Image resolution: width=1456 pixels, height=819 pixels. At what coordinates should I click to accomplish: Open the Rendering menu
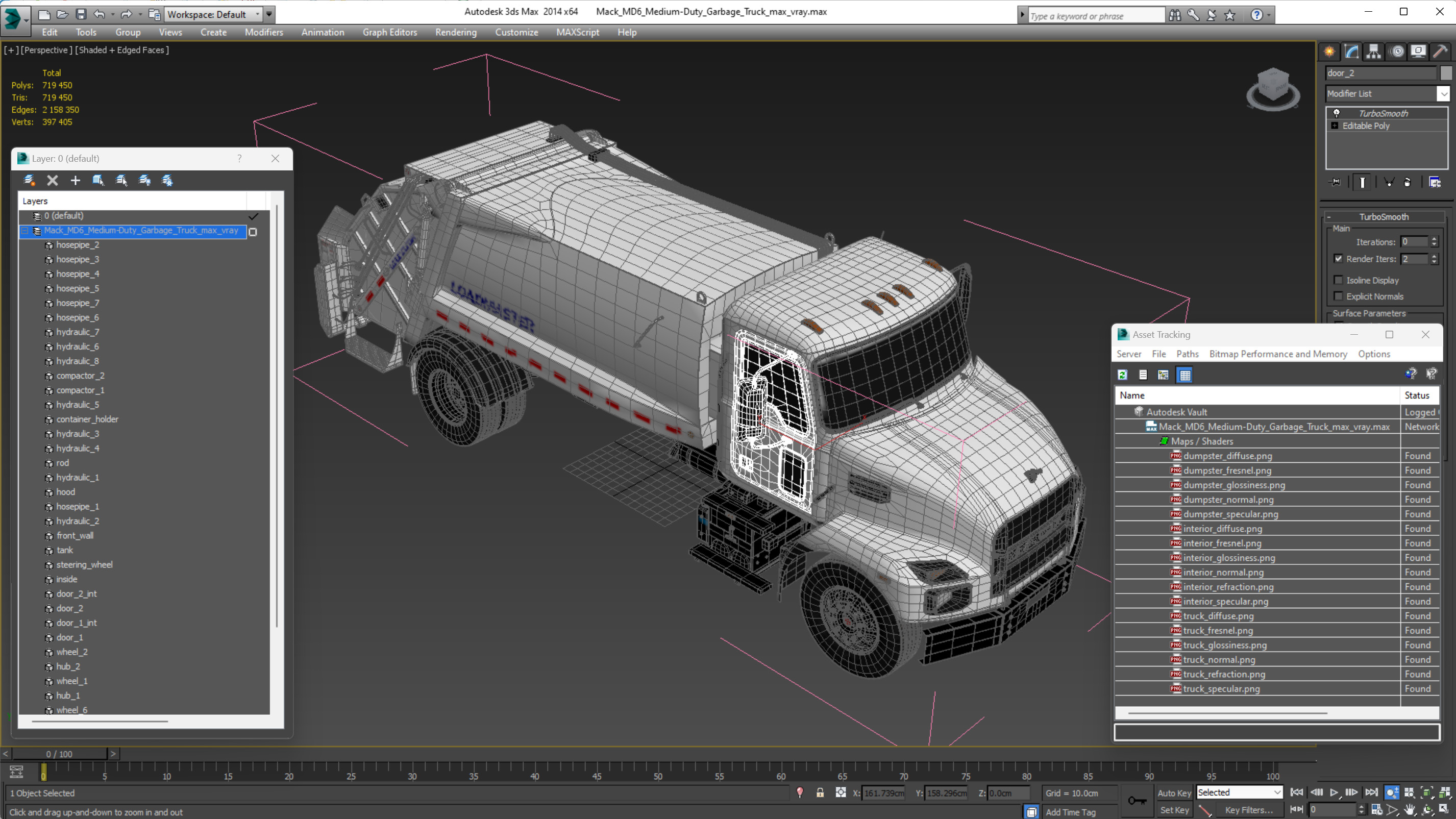pos(456,32)
